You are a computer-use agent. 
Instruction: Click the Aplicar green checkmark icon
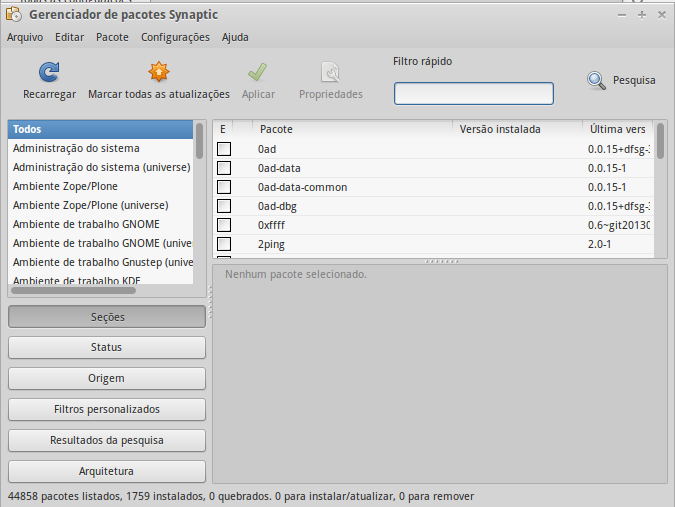(257, 72)
